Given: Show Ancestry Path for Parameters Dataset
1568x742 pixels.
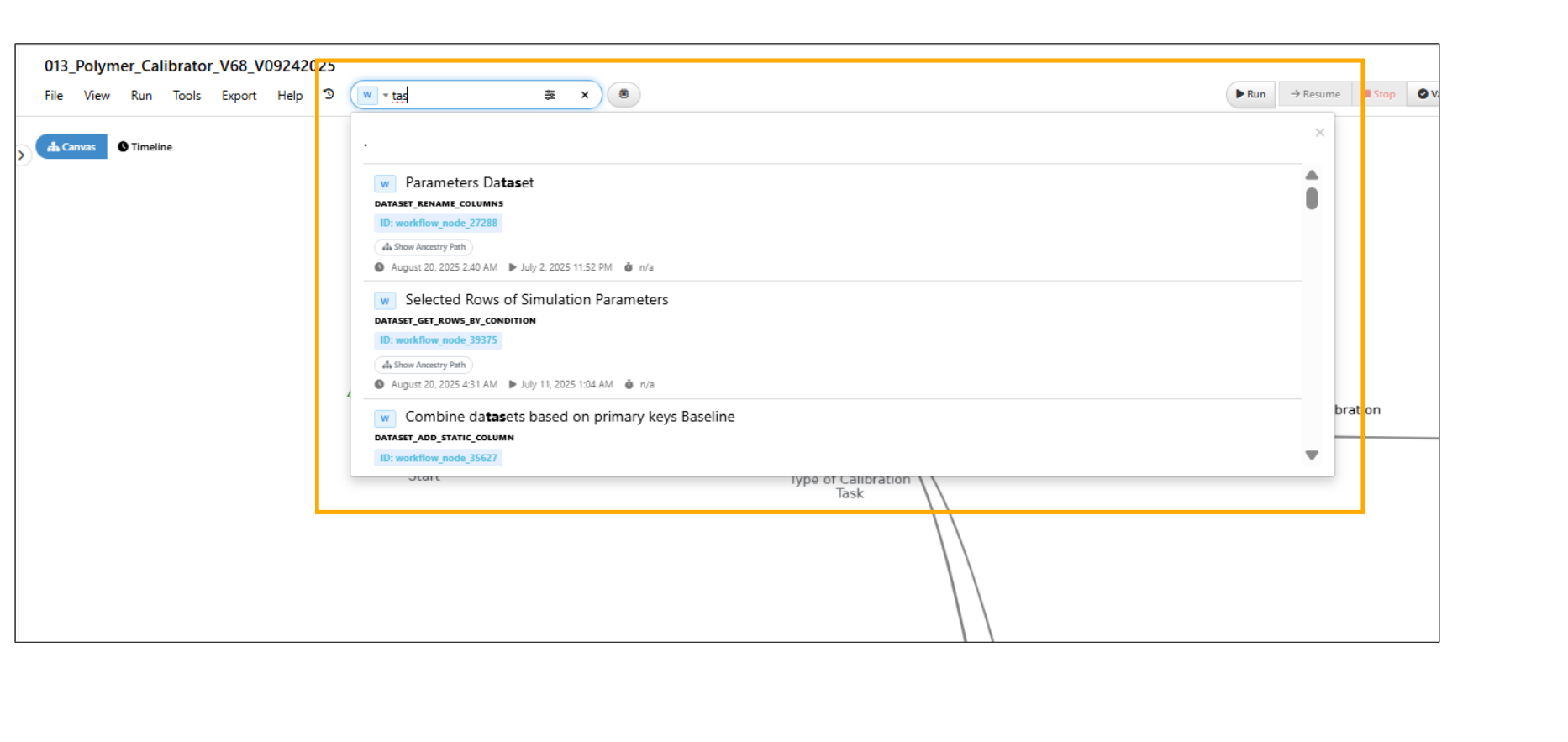Looking at the screenshot, I should point(424,247).
